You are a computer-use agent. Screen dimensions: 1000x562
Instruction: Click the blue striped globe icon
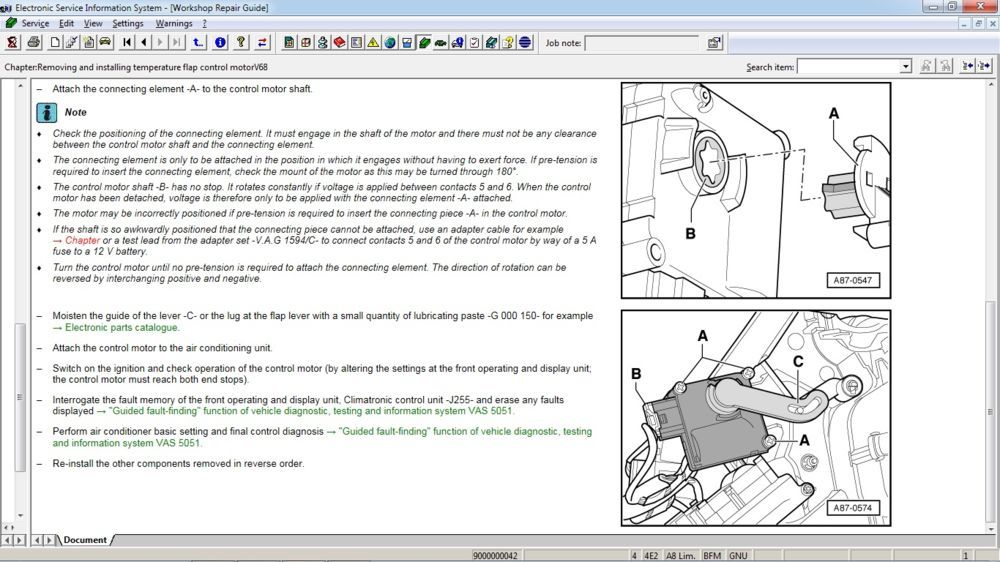pyautogui.click(x=525, y=43)
